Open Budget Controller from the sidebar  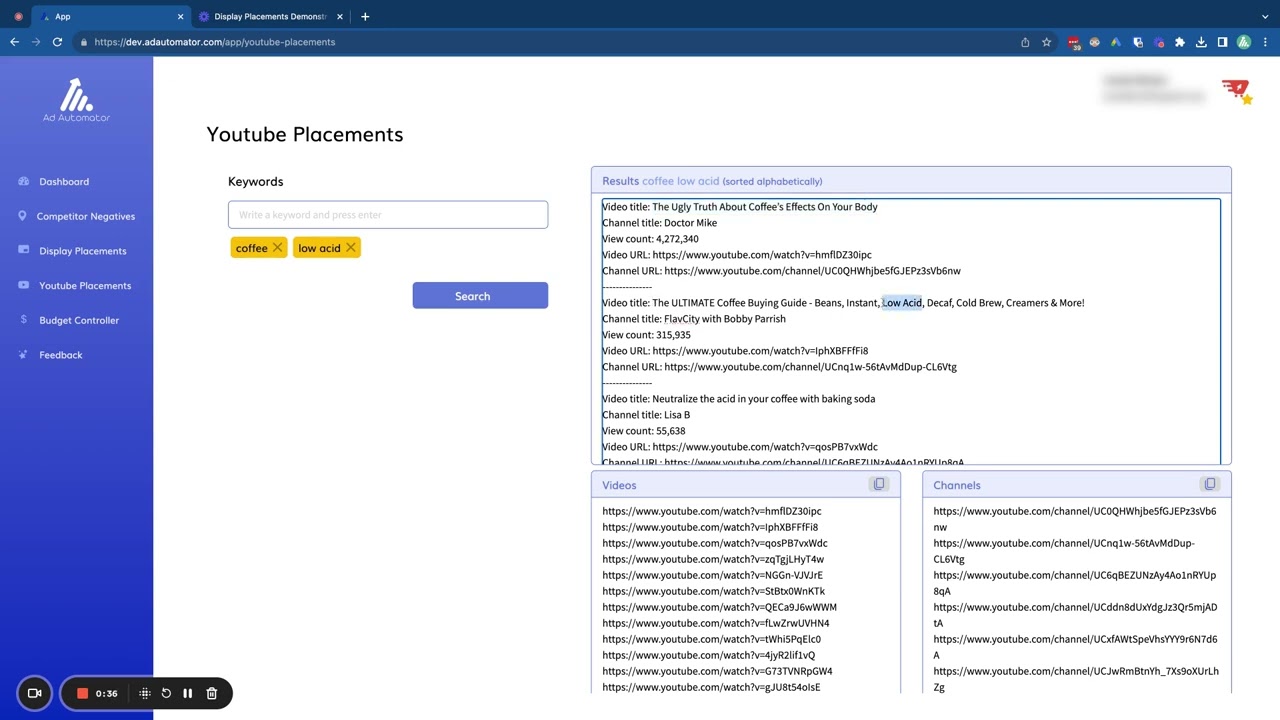(79, 320)
